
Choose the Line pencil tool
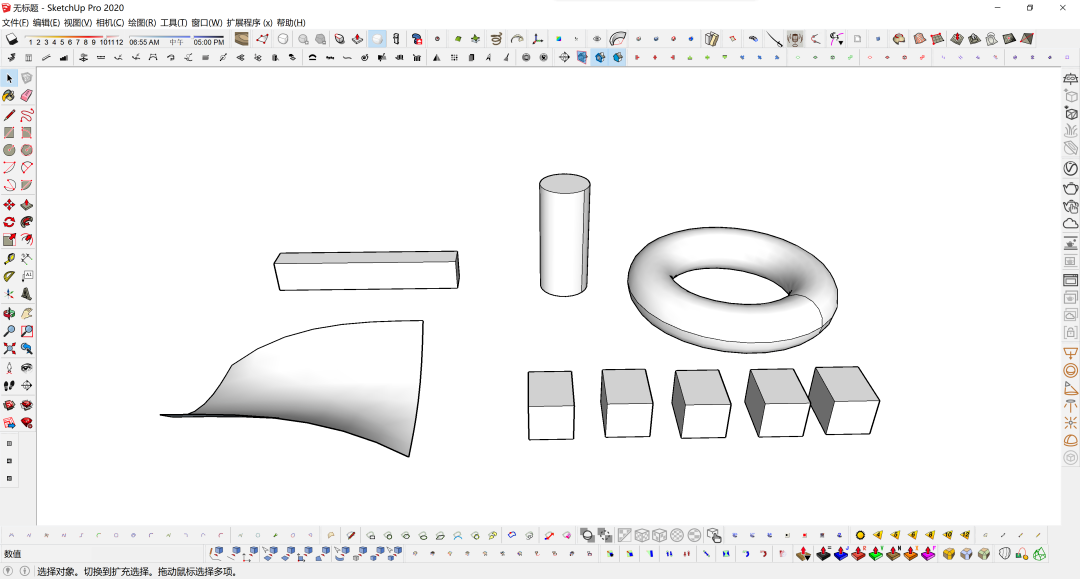pos(9,114)
